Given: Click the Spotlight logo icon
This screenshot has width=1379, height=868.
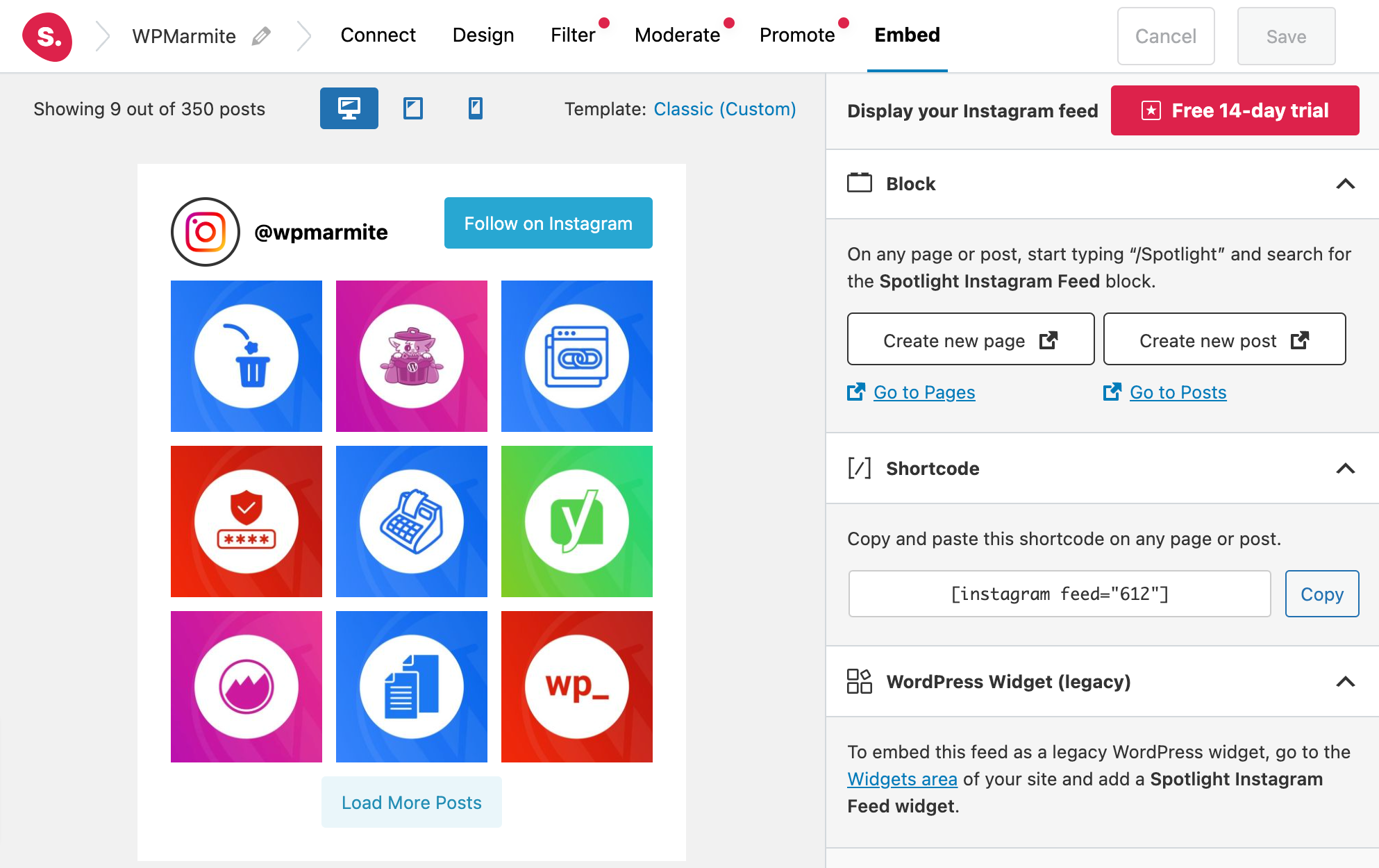Looking at the screenshot, I should tap(47, 36).
